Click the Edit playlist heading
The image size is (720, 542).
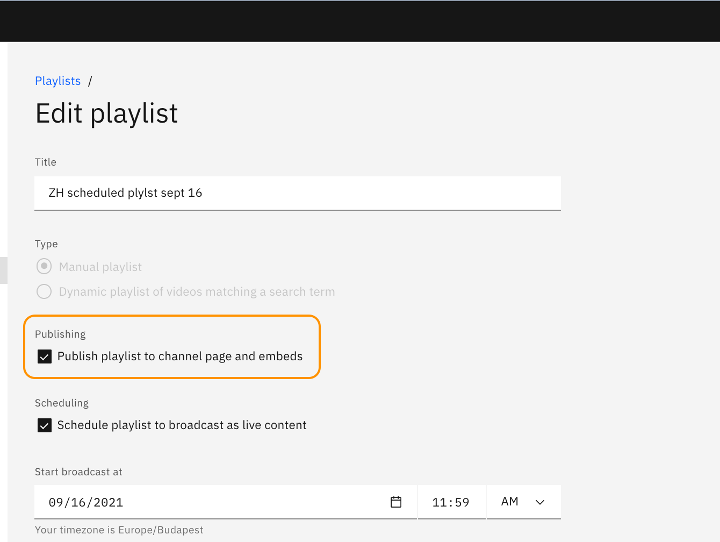(107, 113)
